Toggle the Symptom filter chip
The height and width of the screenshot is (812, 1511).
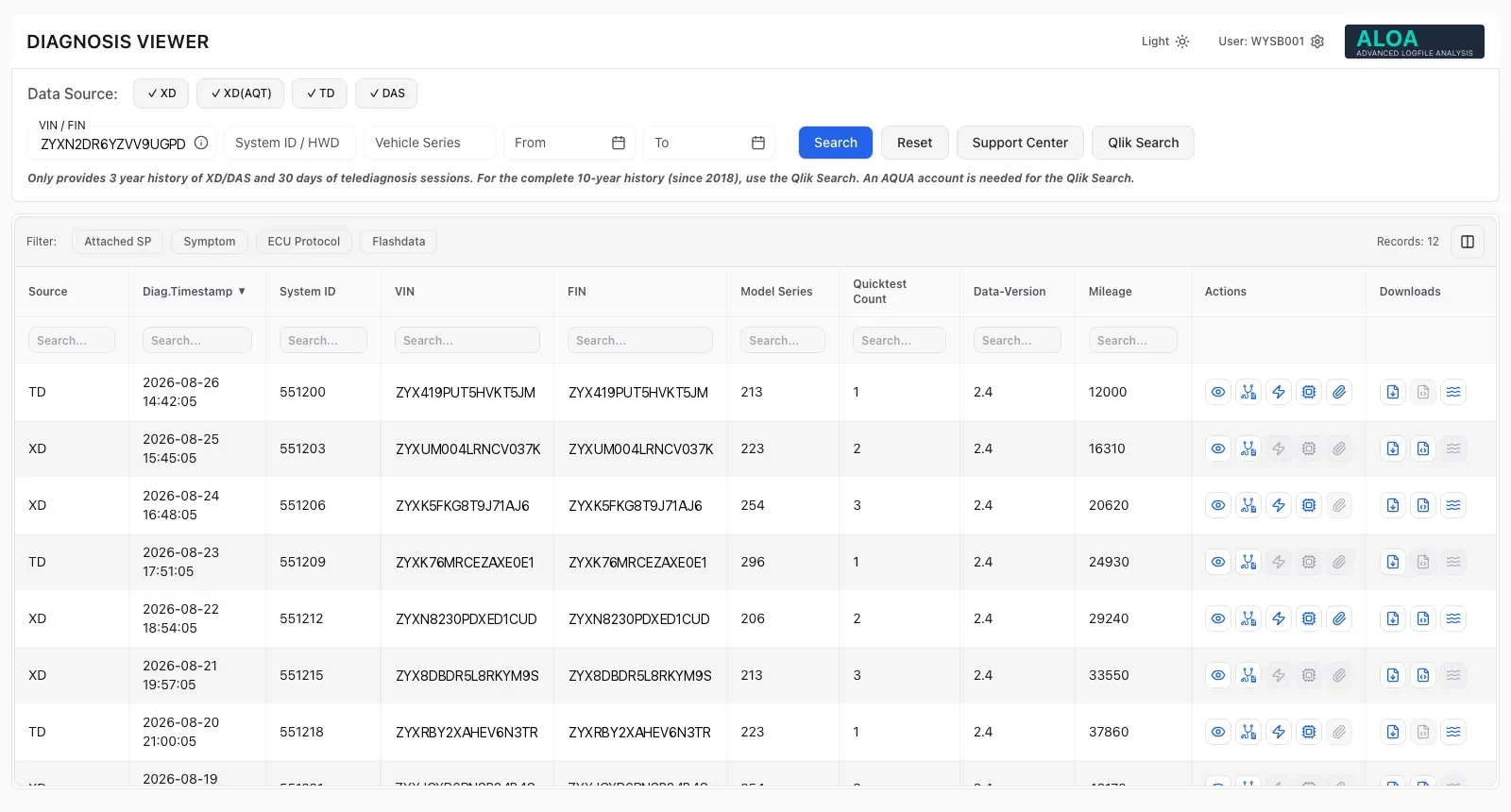pyautogui.click(x=210, y=242)
